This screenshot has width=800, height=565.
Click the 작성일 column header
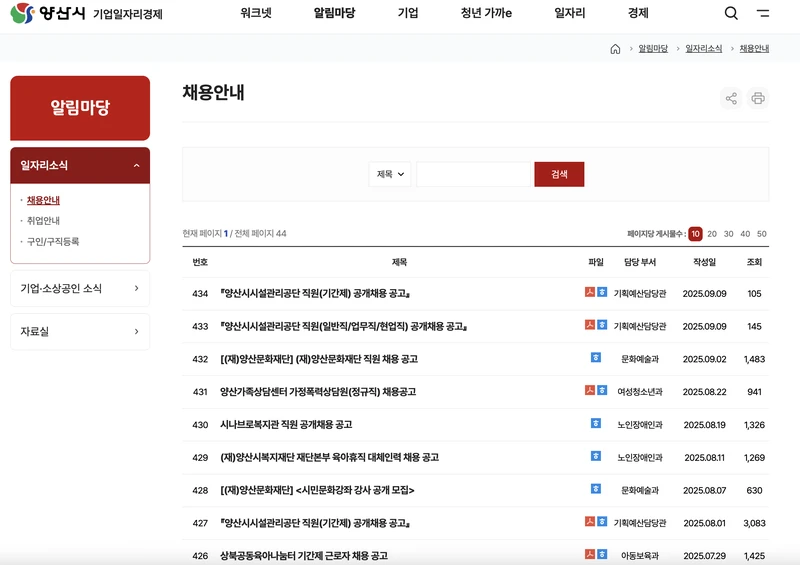pos(704,262)
